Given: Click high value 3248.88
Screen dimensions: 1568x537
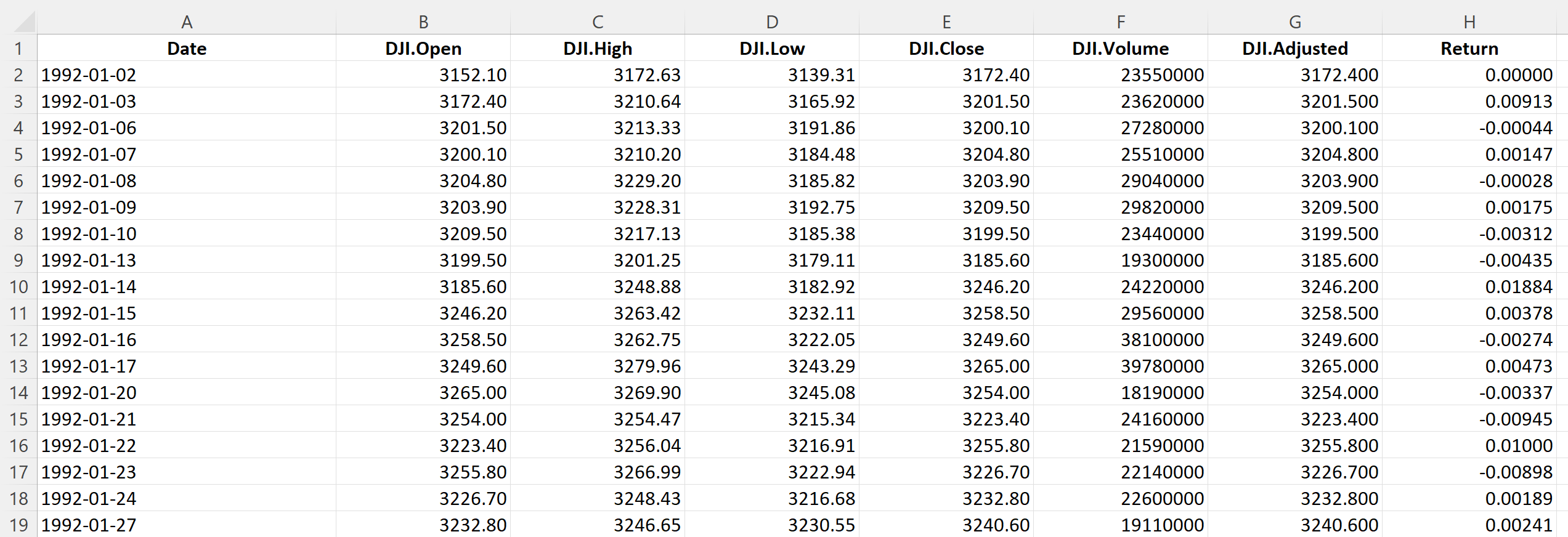Looking at the screenshot, I should 598,286.
